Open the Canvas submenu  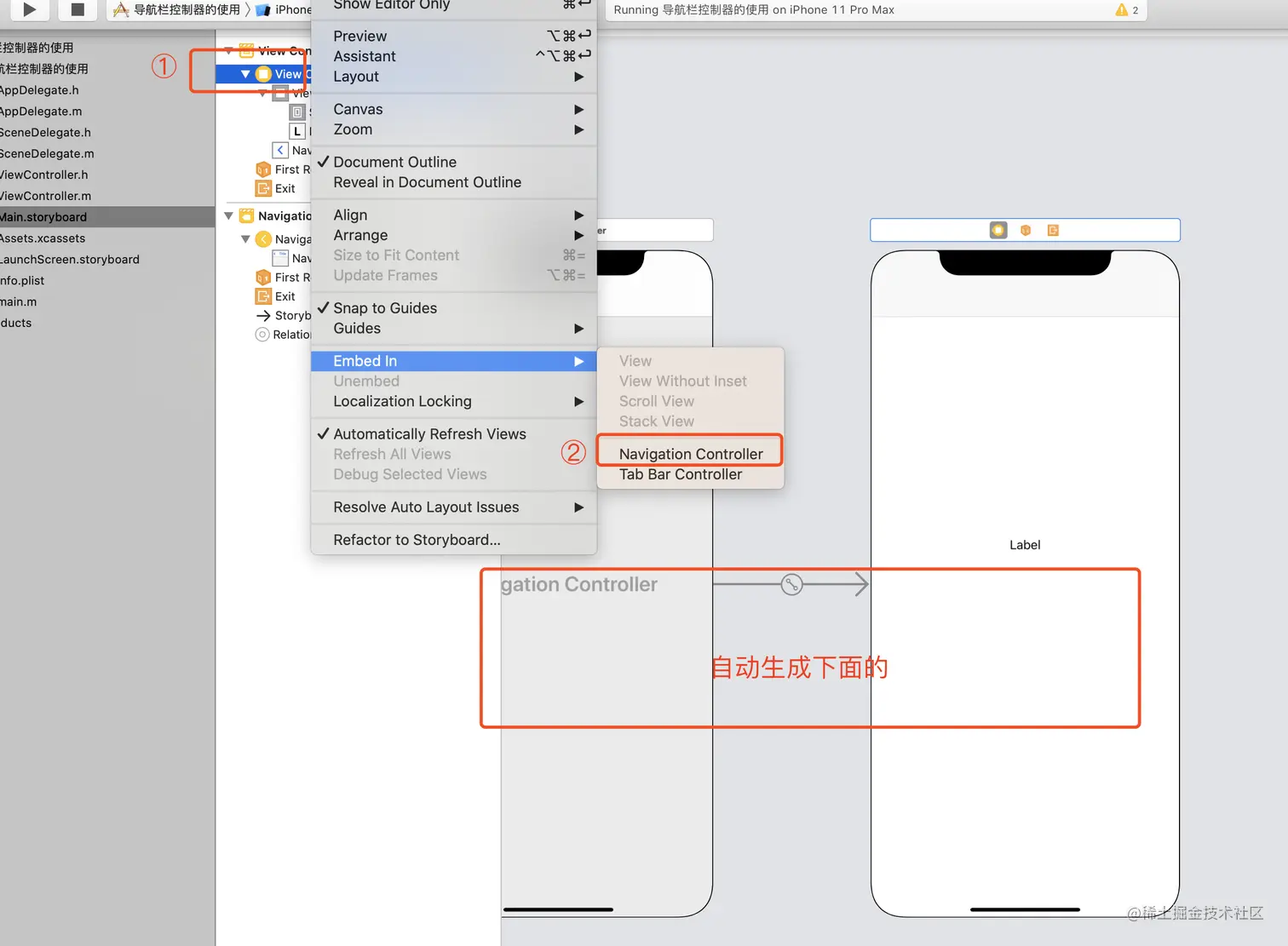click(453, 109)
